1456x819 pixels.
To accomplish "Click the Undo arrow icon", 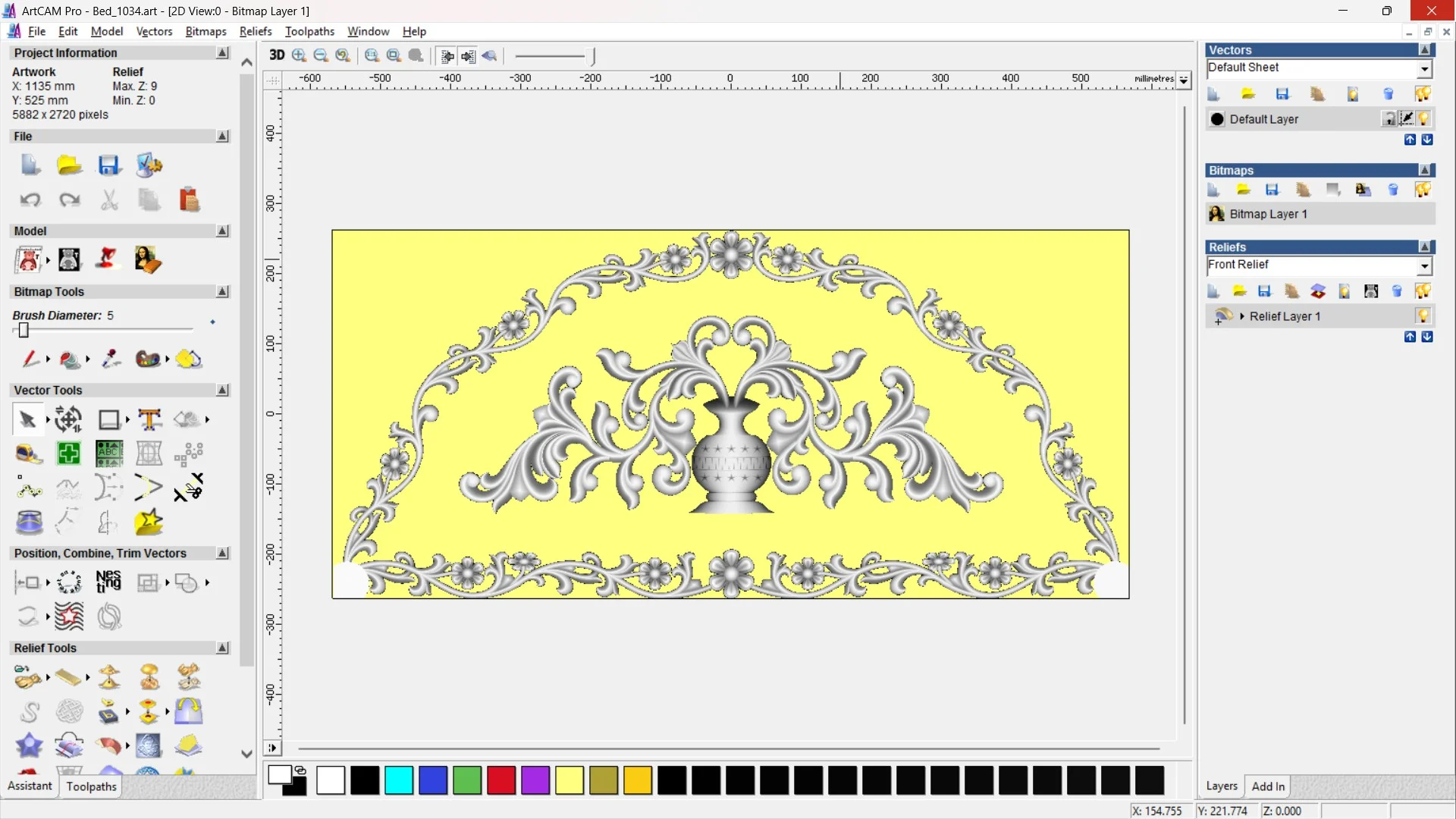I will tap(30, 200).
